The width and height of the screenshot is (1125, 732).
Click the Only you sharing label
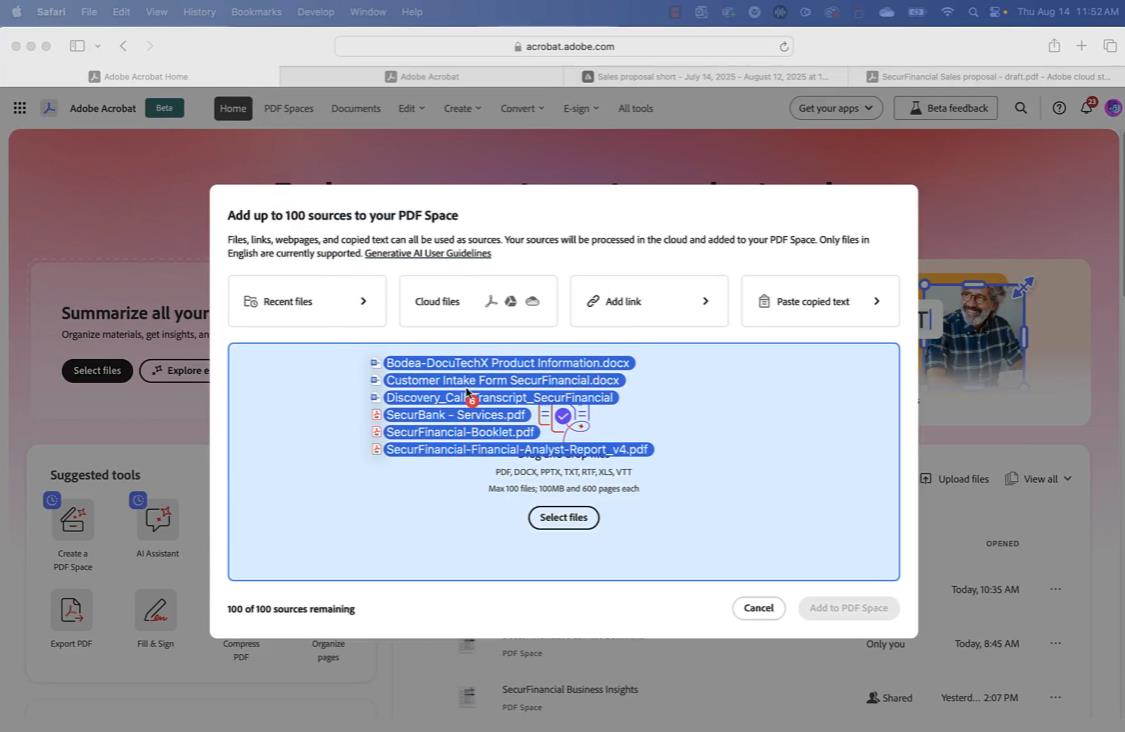[885, 644]
